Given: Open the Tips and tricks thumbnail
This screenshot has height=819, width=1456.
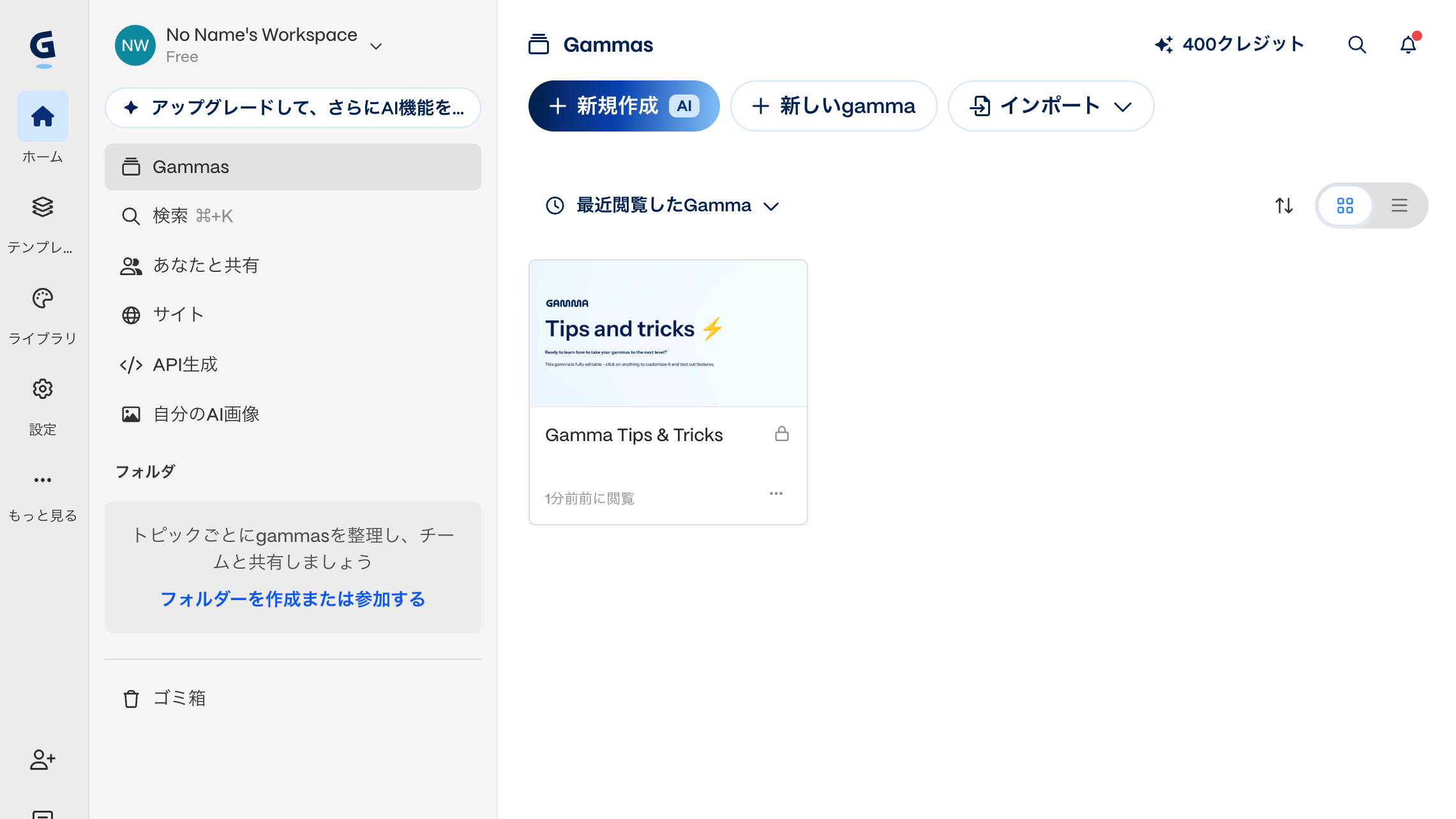Looking at the screenshot, I should pyautogui.click(x=668, y=333).
